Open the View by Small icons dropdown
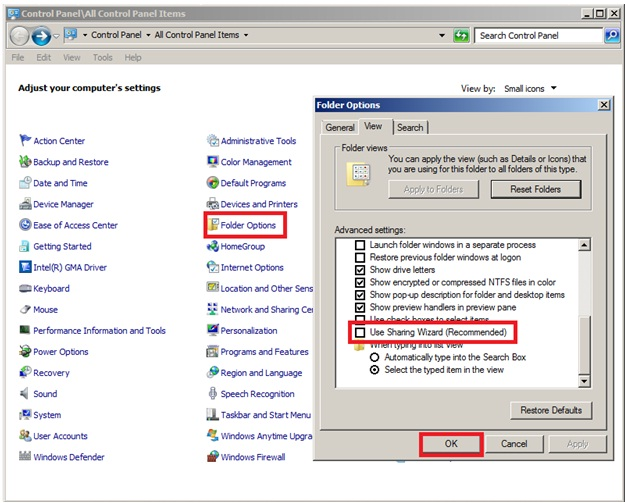Screen dimensions: 628x503 (x=530, y=89)
